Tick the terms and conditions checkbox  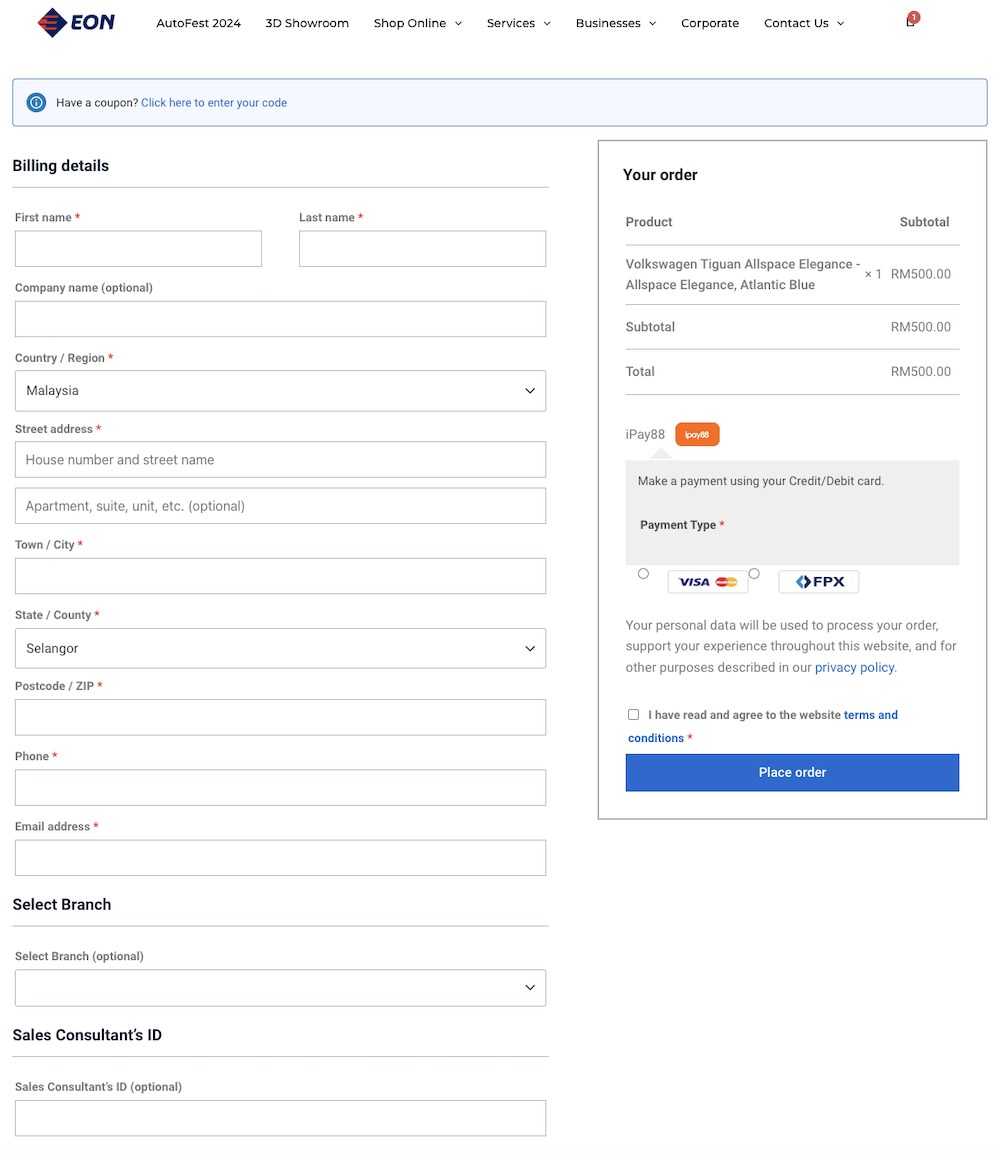(x=633, y=715)
